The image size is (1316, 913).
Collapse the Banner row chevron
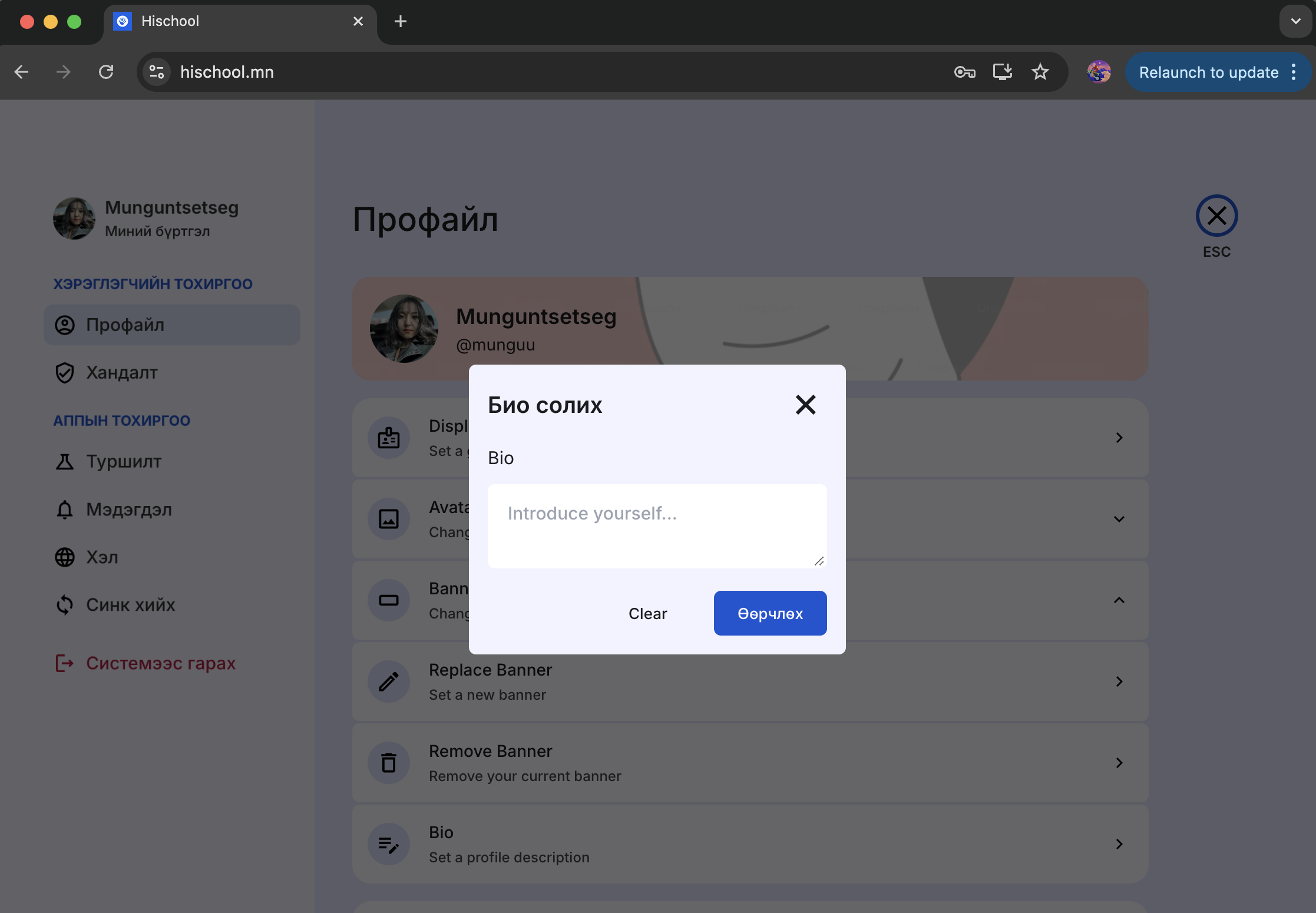[1119, 600]
